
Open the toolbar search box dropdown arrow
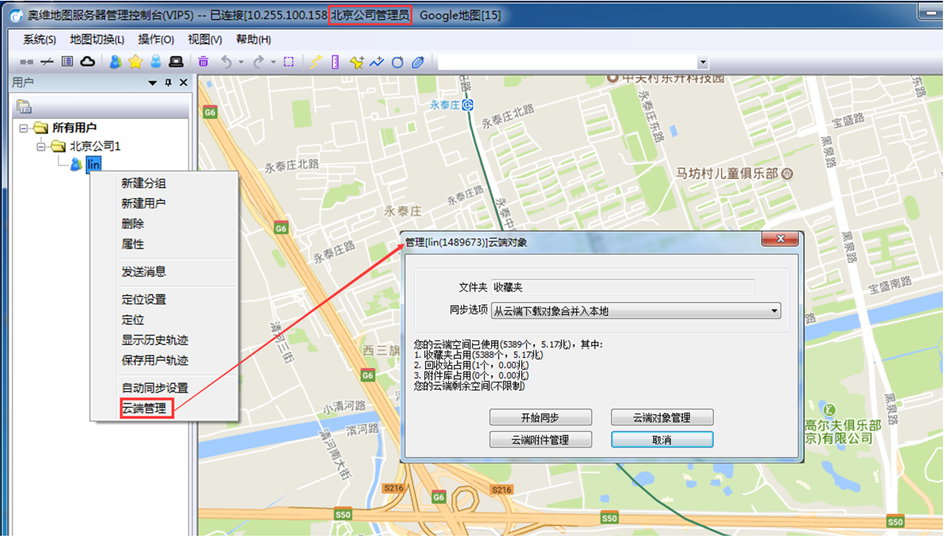703,63
